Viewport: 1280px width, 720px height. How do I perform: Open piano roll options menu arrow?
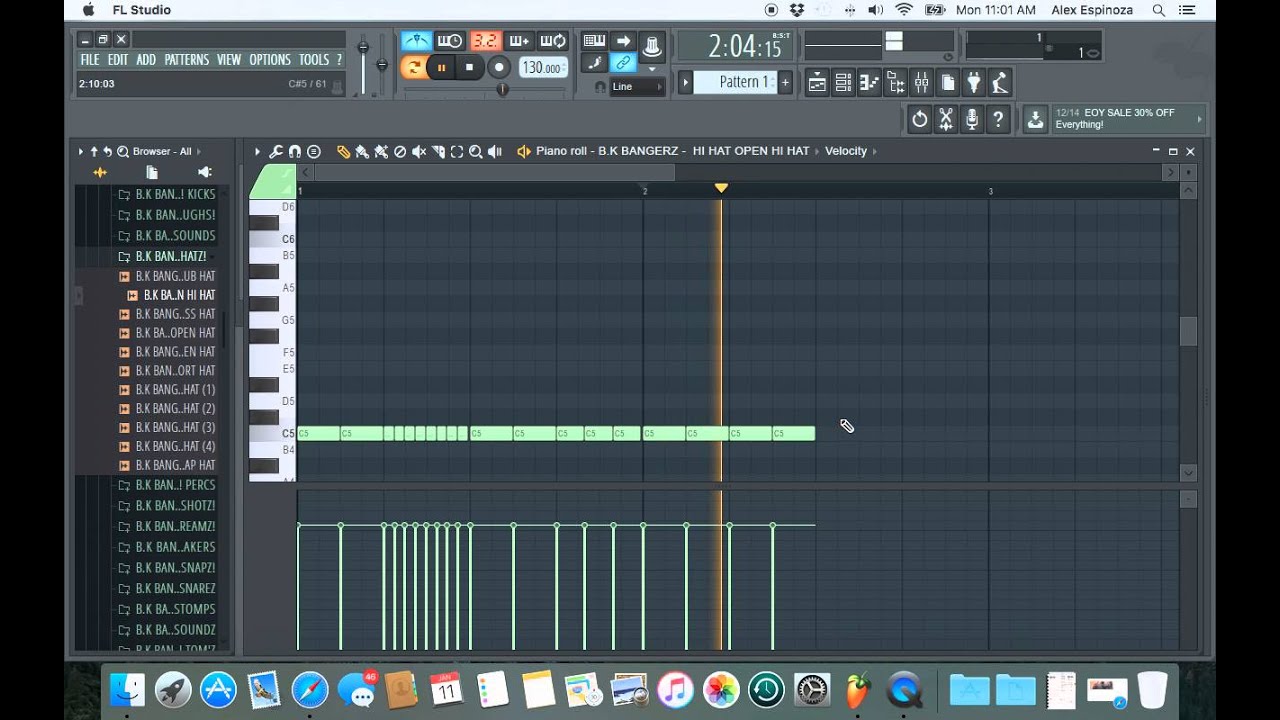(x=257, y=152)
